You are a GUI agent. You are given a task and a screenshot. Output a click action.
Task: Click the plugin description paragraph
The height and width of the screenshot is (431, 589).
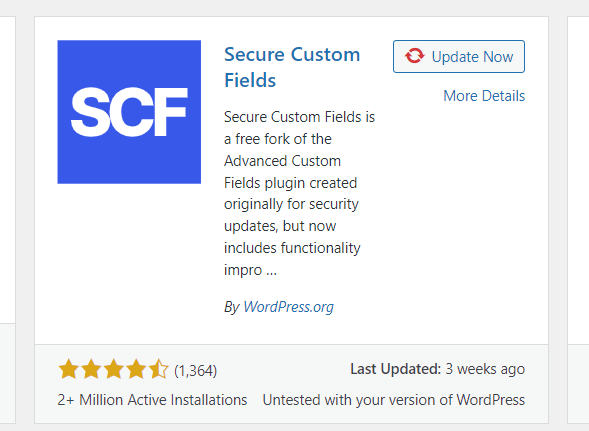click(299, 193)
